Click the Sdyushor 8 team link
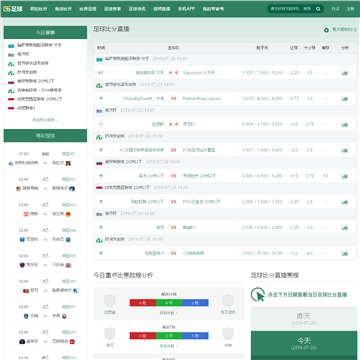Image resolution: width=360 pixels, height=360 pixels. (199, 73)
